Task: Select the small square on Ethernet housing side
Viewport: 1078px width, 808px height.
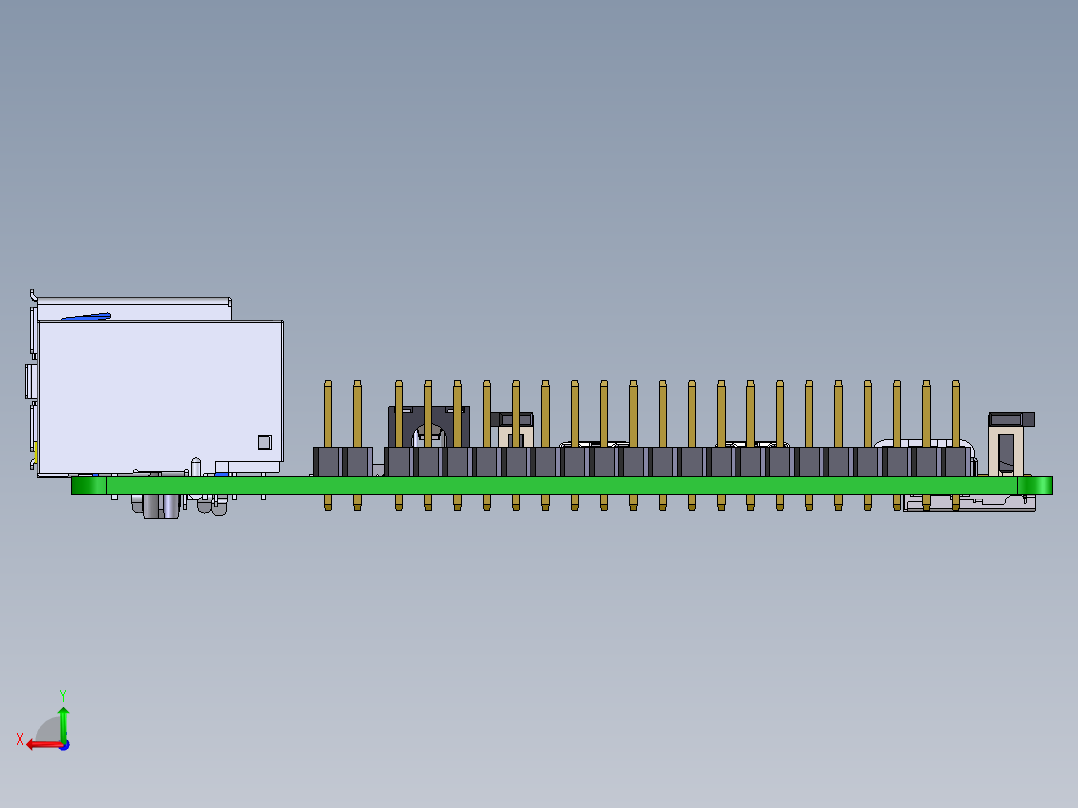Action: click(265, 442)
